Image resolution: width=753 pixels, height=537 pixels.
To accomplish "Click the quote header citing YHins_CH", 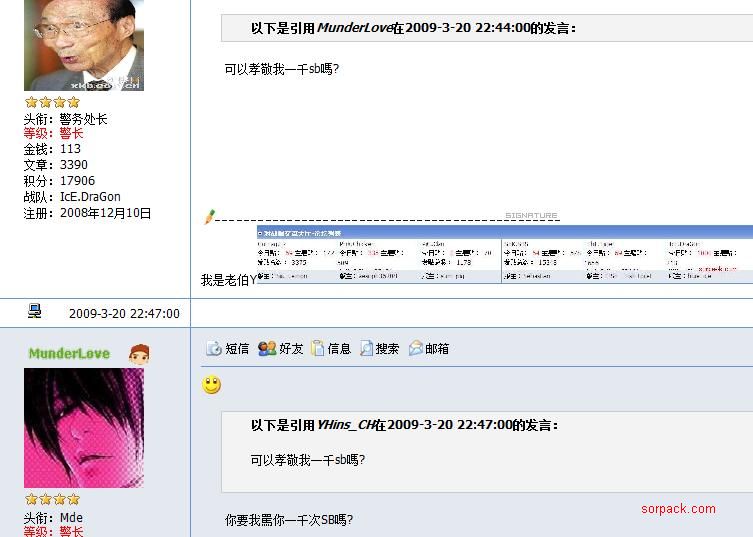I will click(x=404, y=425).
